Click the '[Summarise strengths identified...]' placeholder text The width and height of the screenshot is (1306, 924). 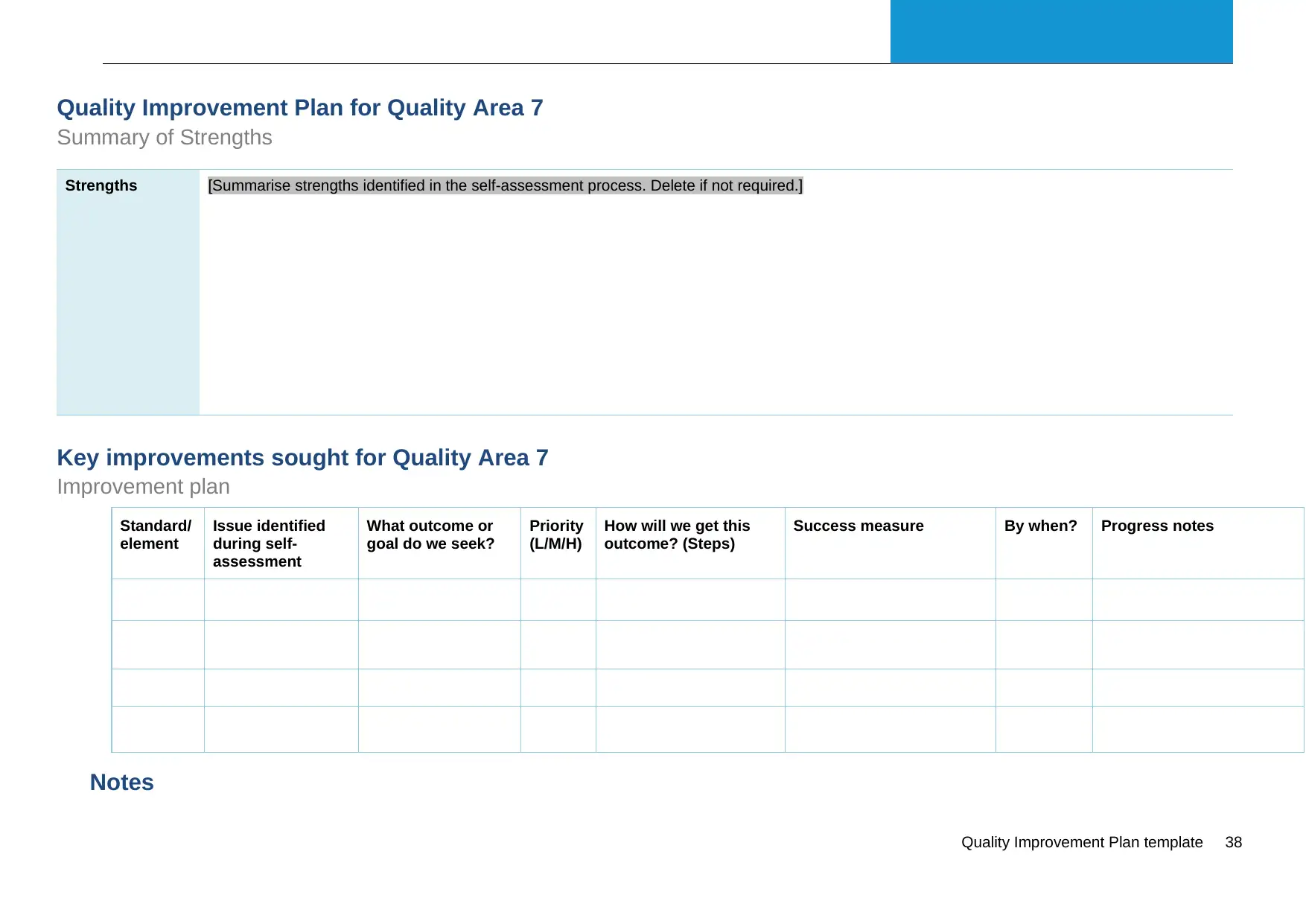click(x=505, y=185)
